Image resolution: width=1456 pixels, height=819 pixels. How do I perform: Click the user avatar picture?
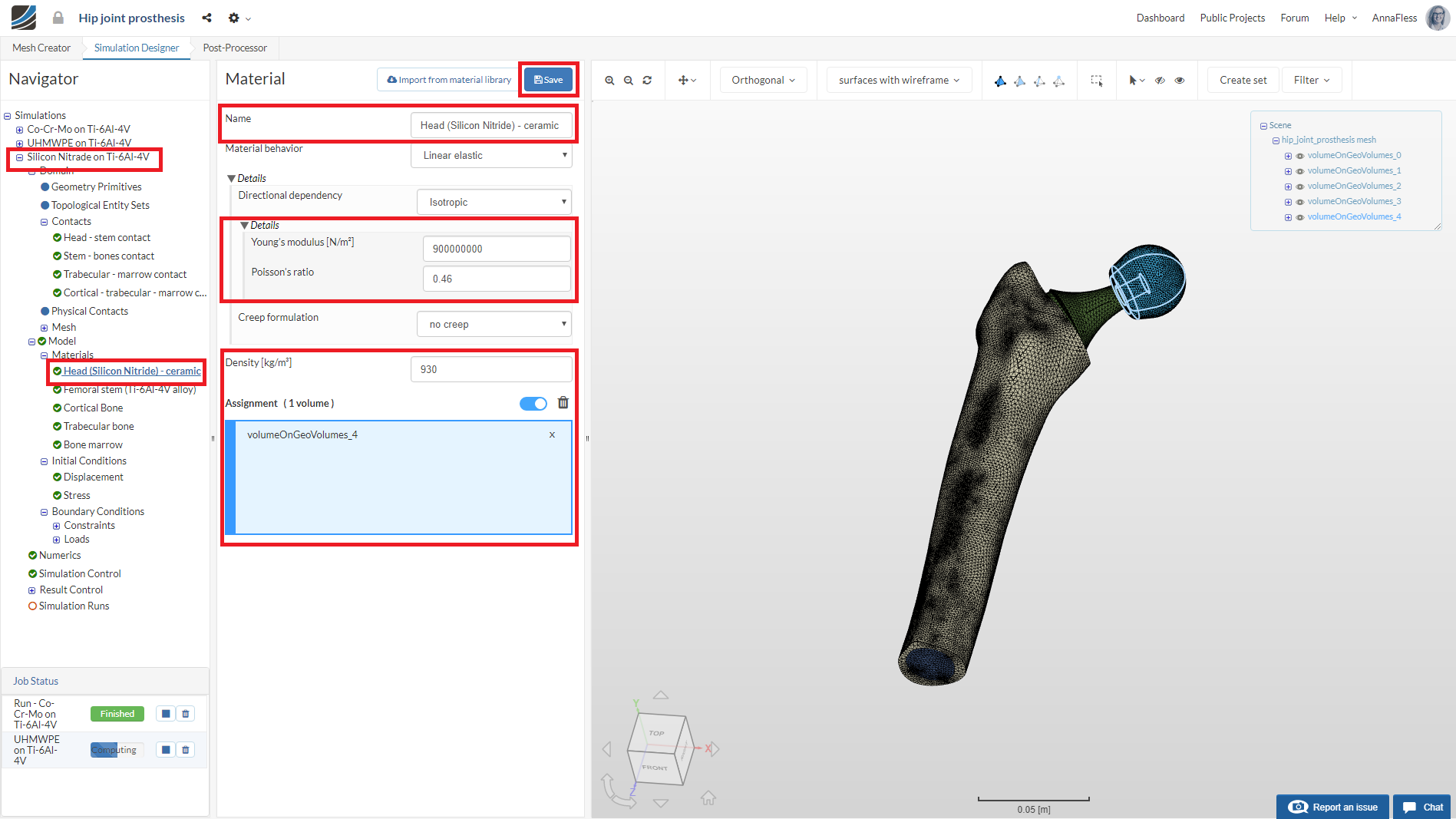click(1437, 17)
